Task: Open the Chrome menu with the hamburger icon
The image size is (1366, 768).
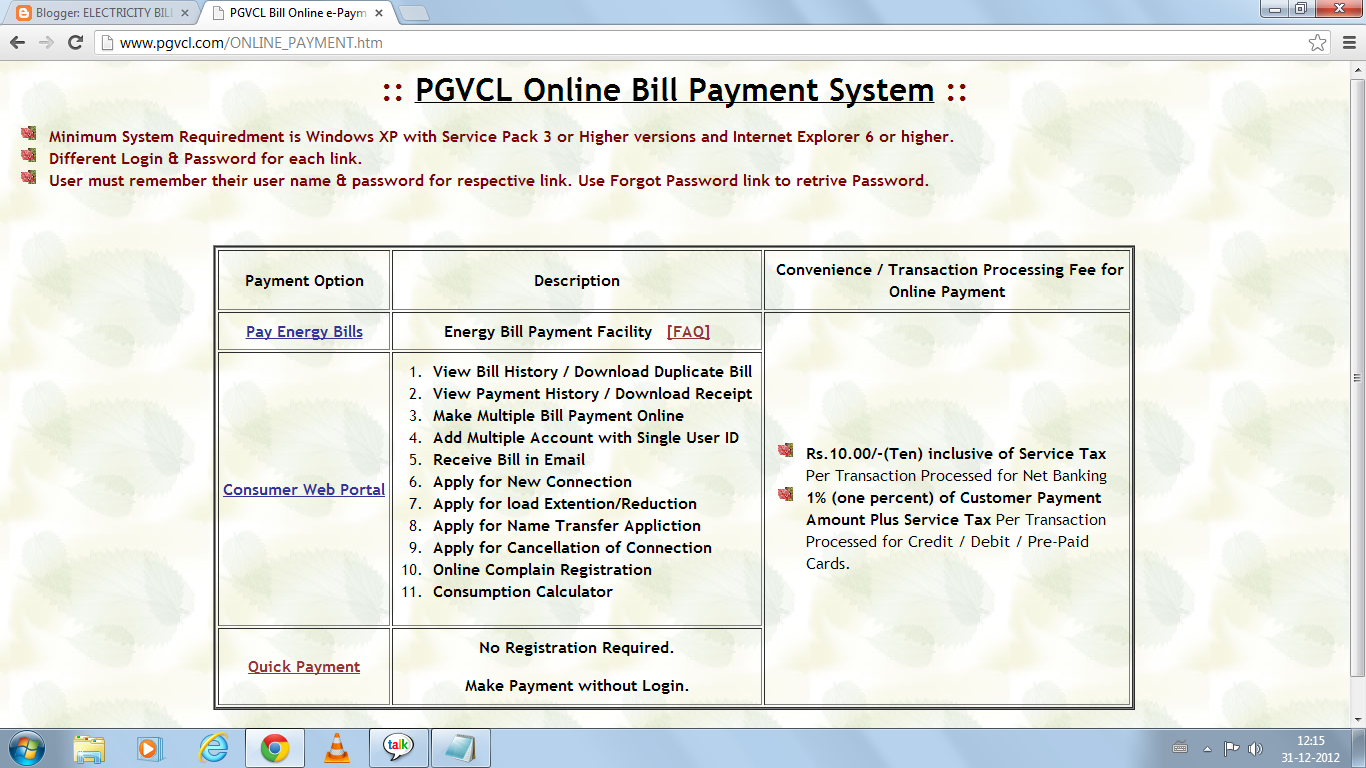Action: [1349, 43]
